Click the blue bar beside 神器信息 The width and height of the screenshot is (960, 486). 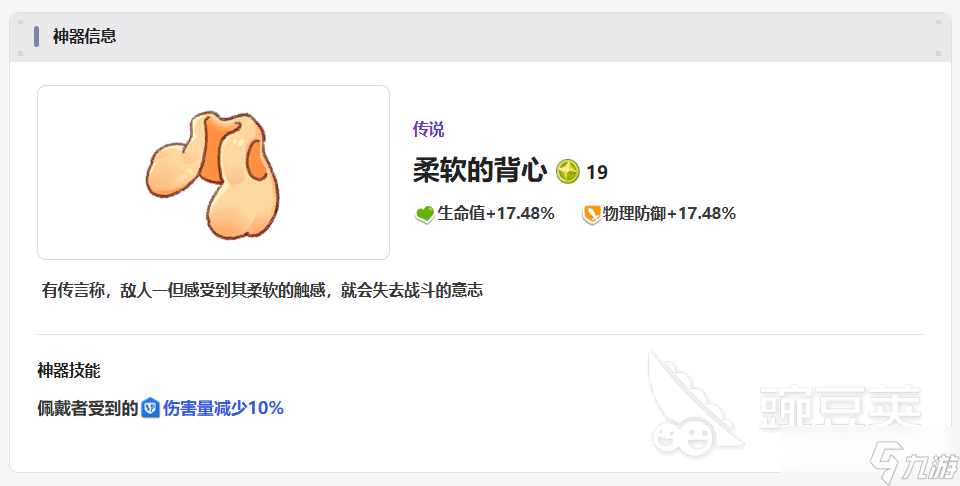coord(37,37)
